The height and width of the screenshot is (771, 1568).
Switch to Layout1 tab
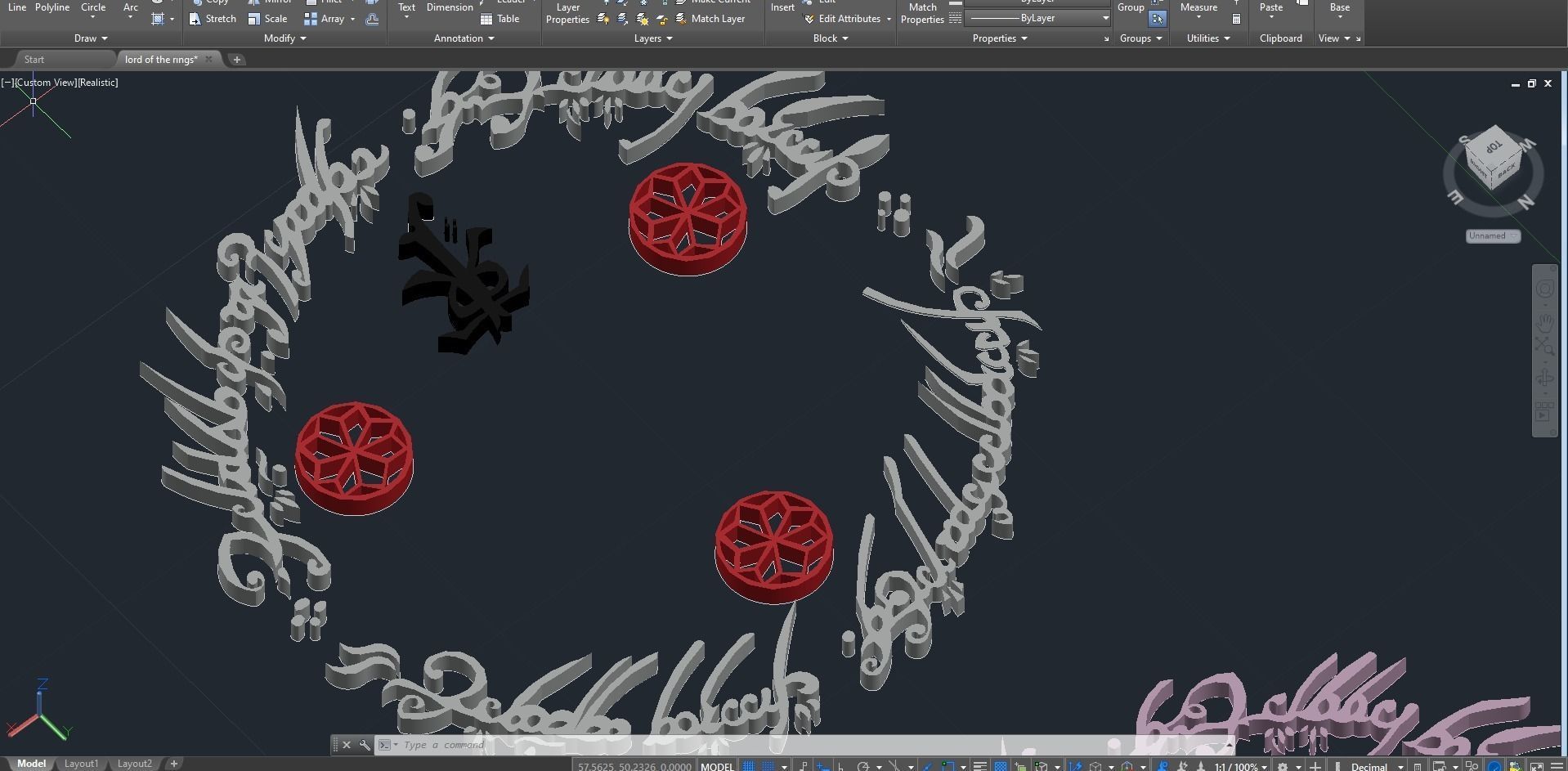click(81, 764)
